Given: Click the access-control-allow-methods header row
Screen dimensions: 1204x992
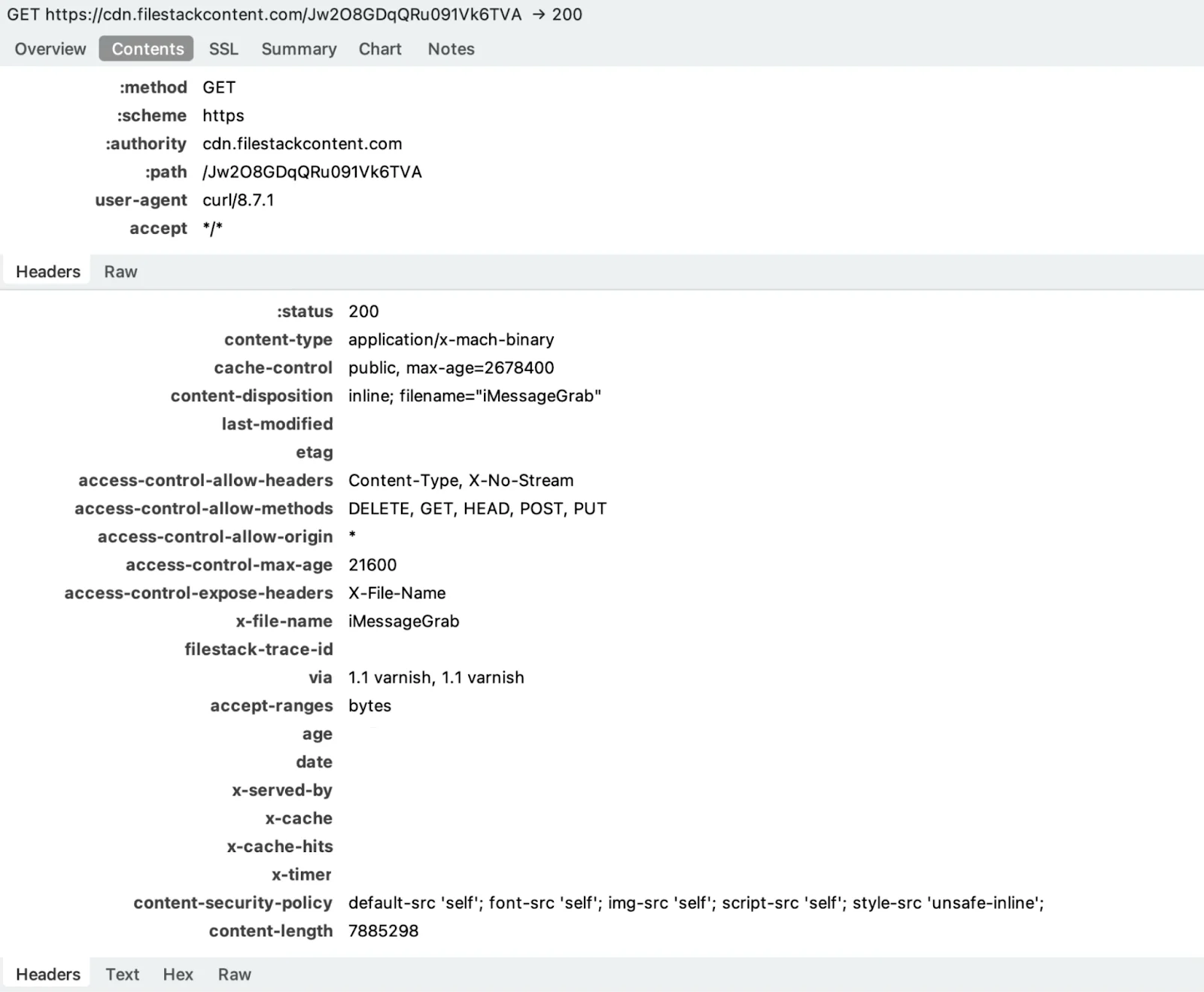Looking at the screenshot, I should [x=477, y=509].
